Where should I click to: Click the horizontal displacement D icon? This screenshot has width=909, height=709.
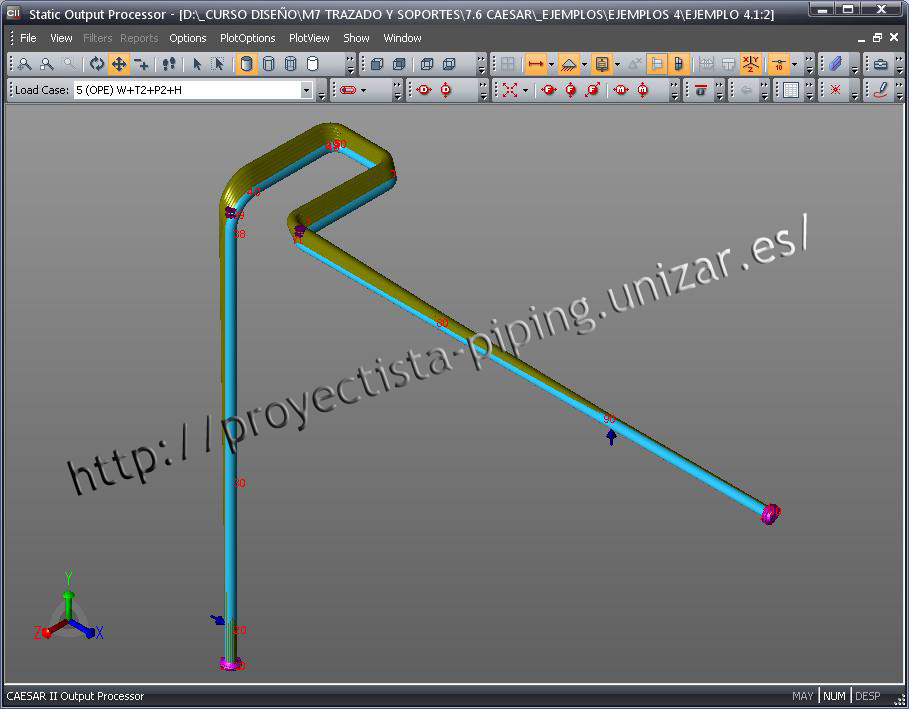(424, 90)
